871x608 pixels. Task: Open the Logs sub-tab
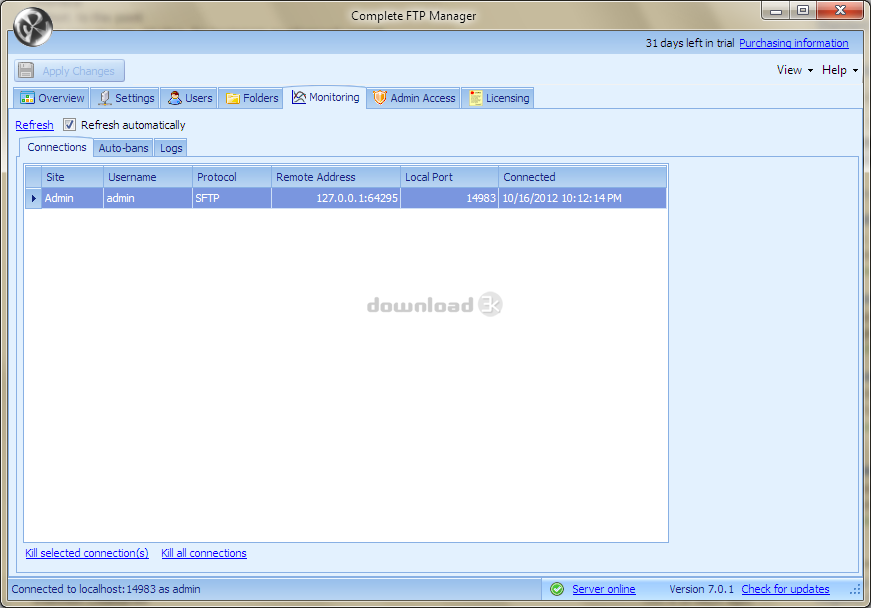click(x=171, y=148)
